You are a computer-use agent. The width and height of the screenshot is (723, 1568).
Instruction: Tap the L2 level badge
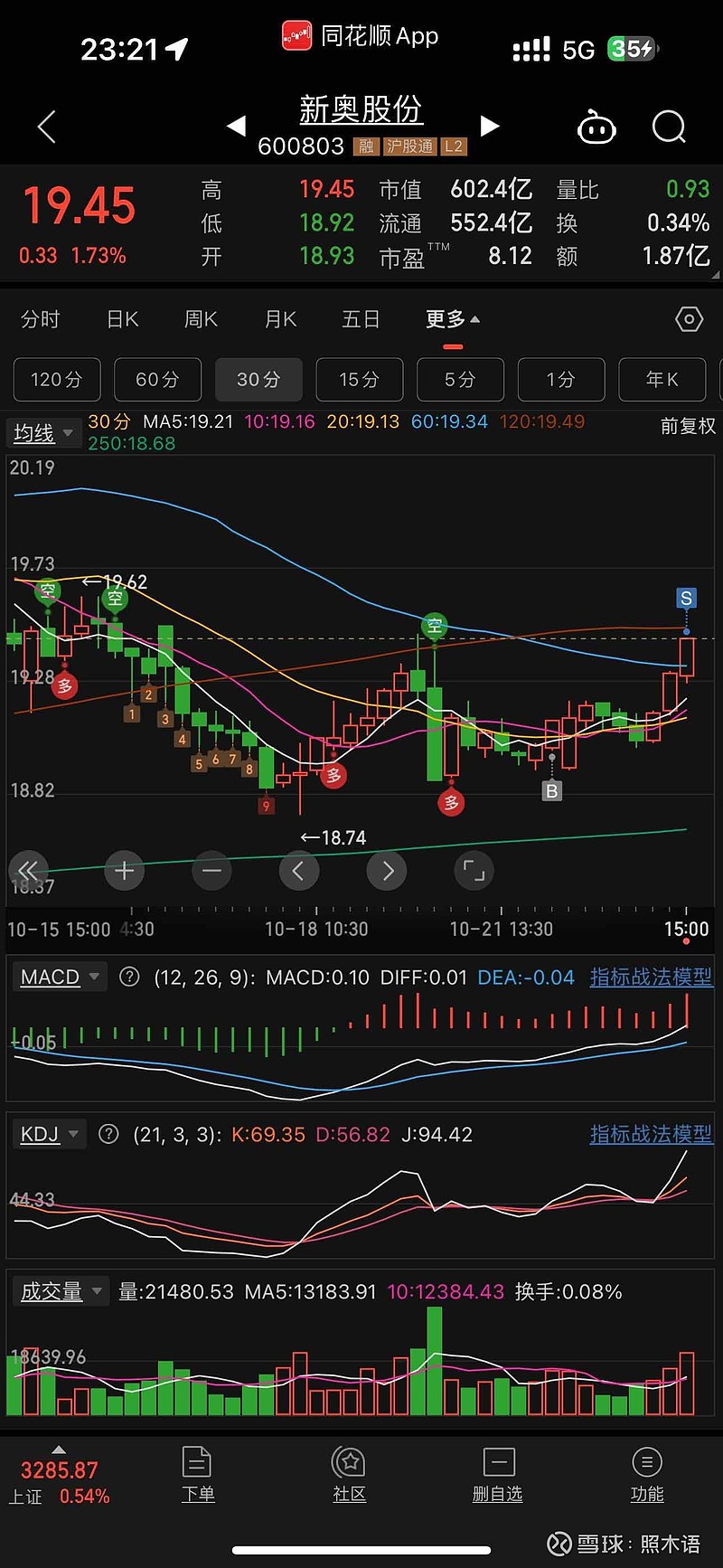pyautogui.click(x=454, y=146)
